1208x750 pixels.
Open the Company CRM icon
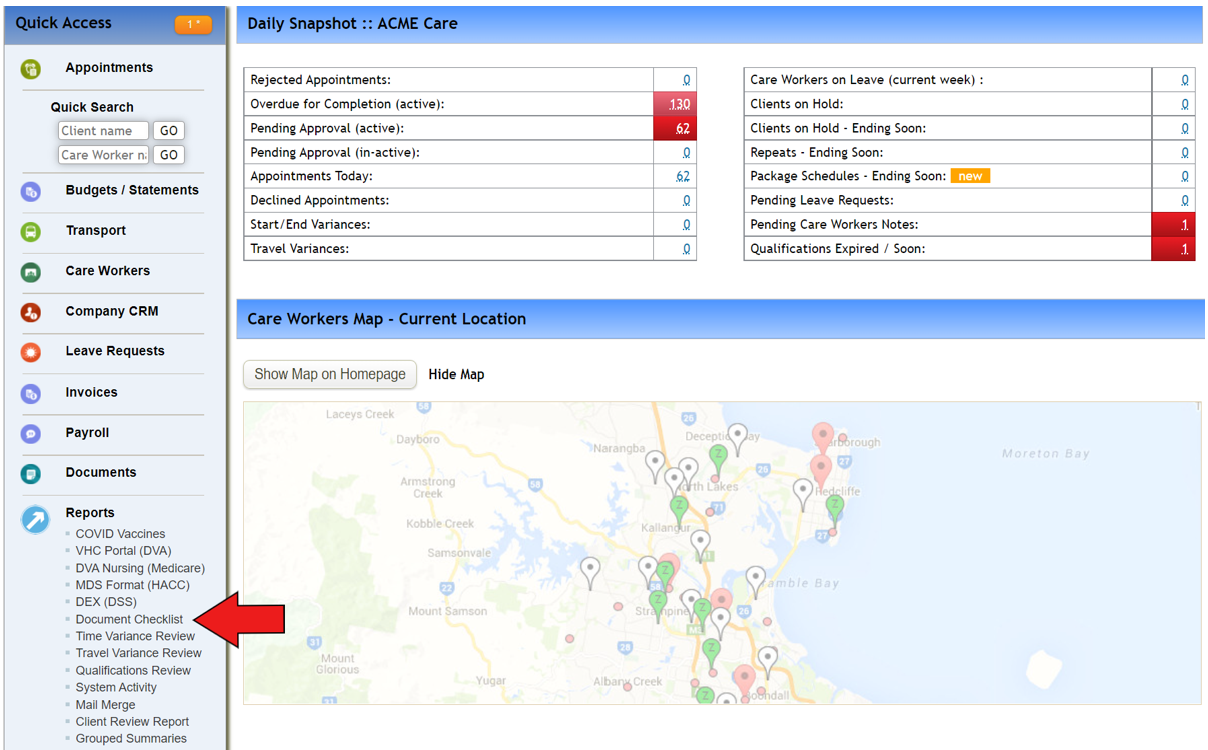coord(30,311)
